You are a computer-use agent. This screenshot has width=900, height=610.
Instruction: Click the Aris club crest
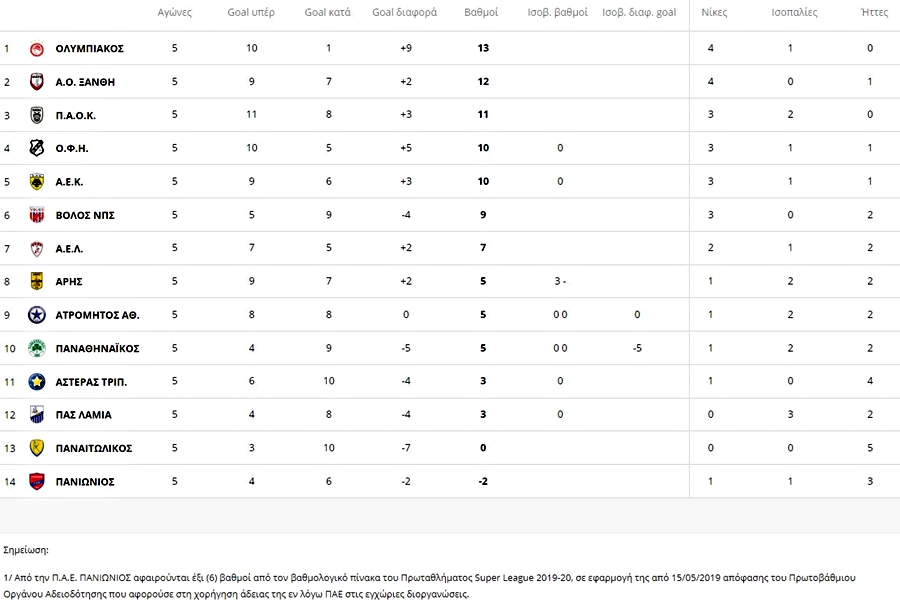[37, 281]
